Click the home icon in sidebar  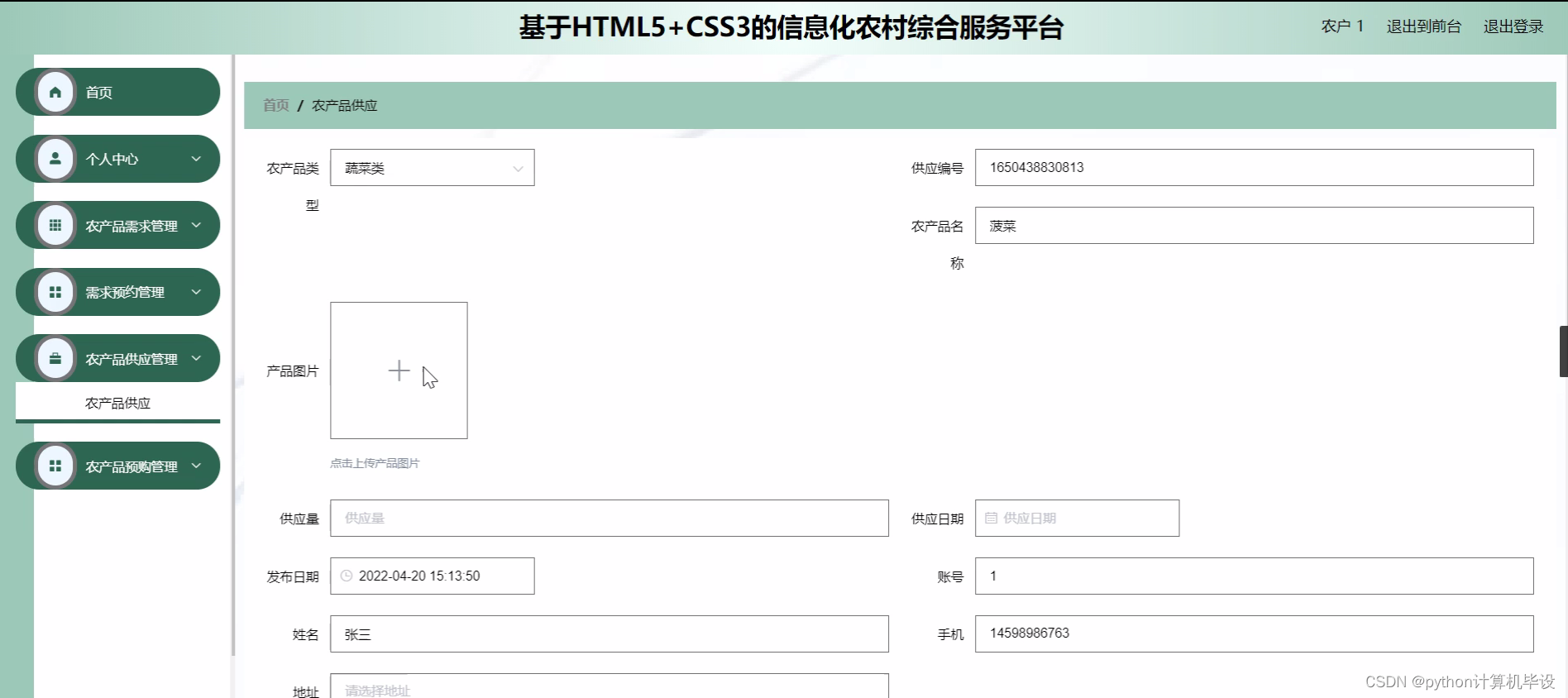click(x=55, y=92)
